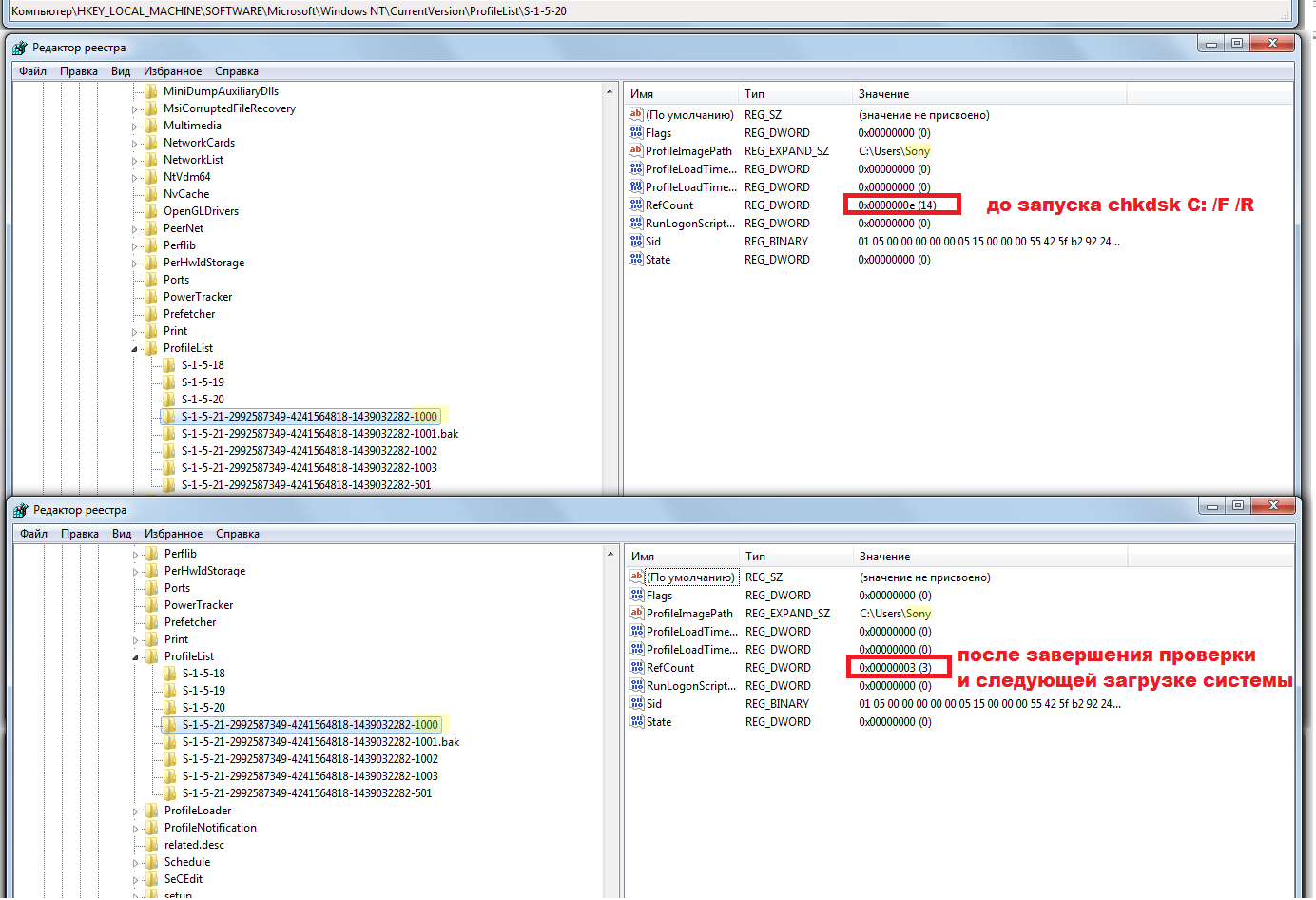The width and height of the screenshot is (1316, 900).
Task: Expand the SeCEdit key
Action: click(x=136, y=880)
